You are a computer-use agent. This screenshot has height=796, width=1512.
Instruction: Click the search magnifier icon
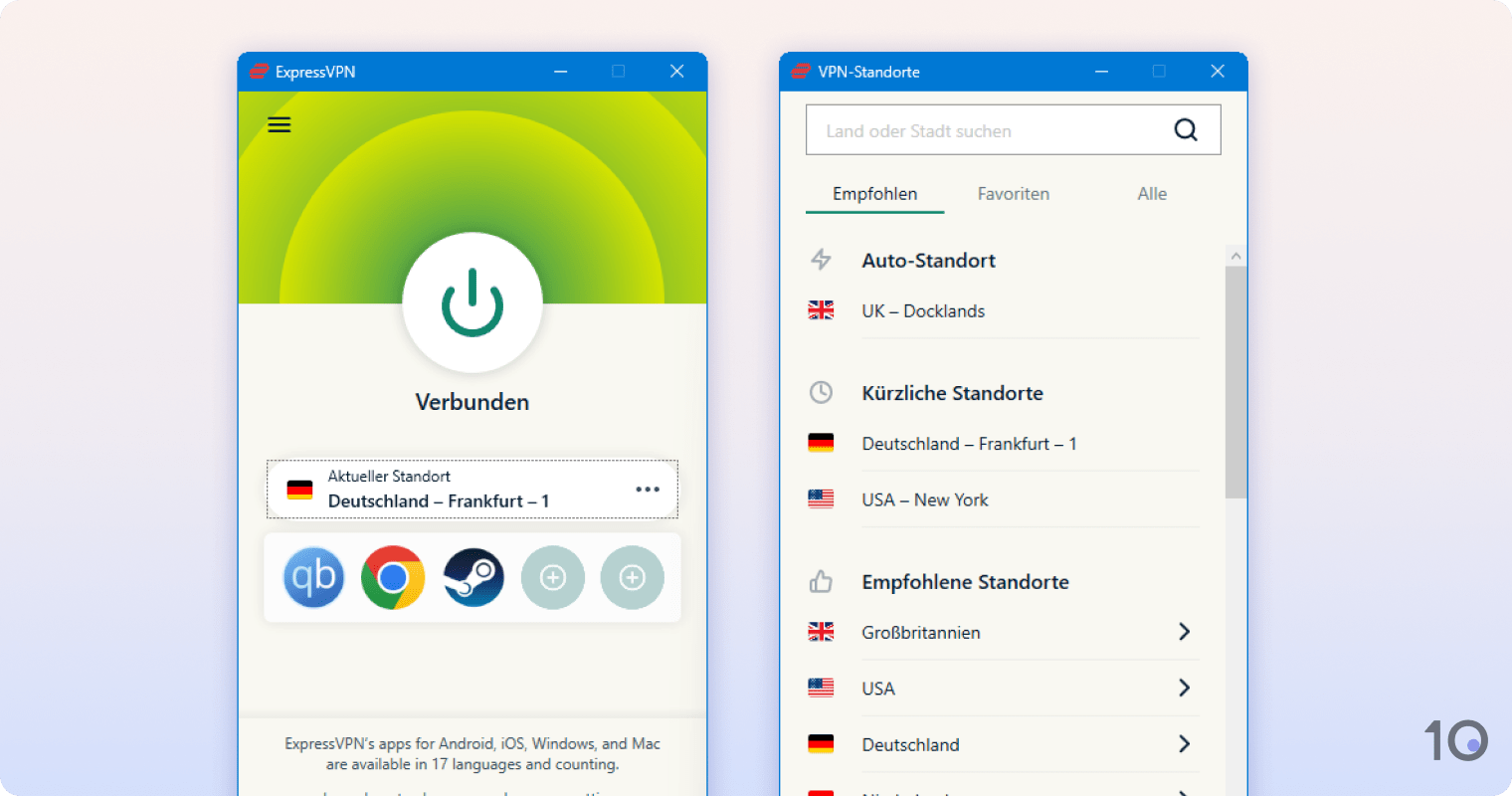[1186, 129]
